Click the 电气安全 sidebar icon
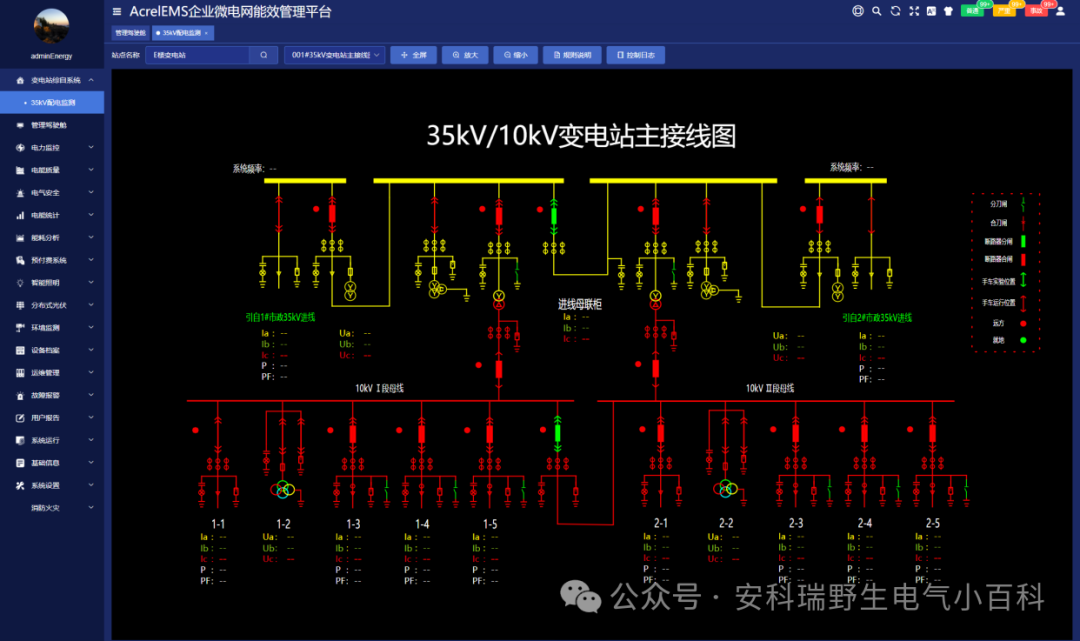Screen dimensions: 1080x641 (x=20, y=193)
